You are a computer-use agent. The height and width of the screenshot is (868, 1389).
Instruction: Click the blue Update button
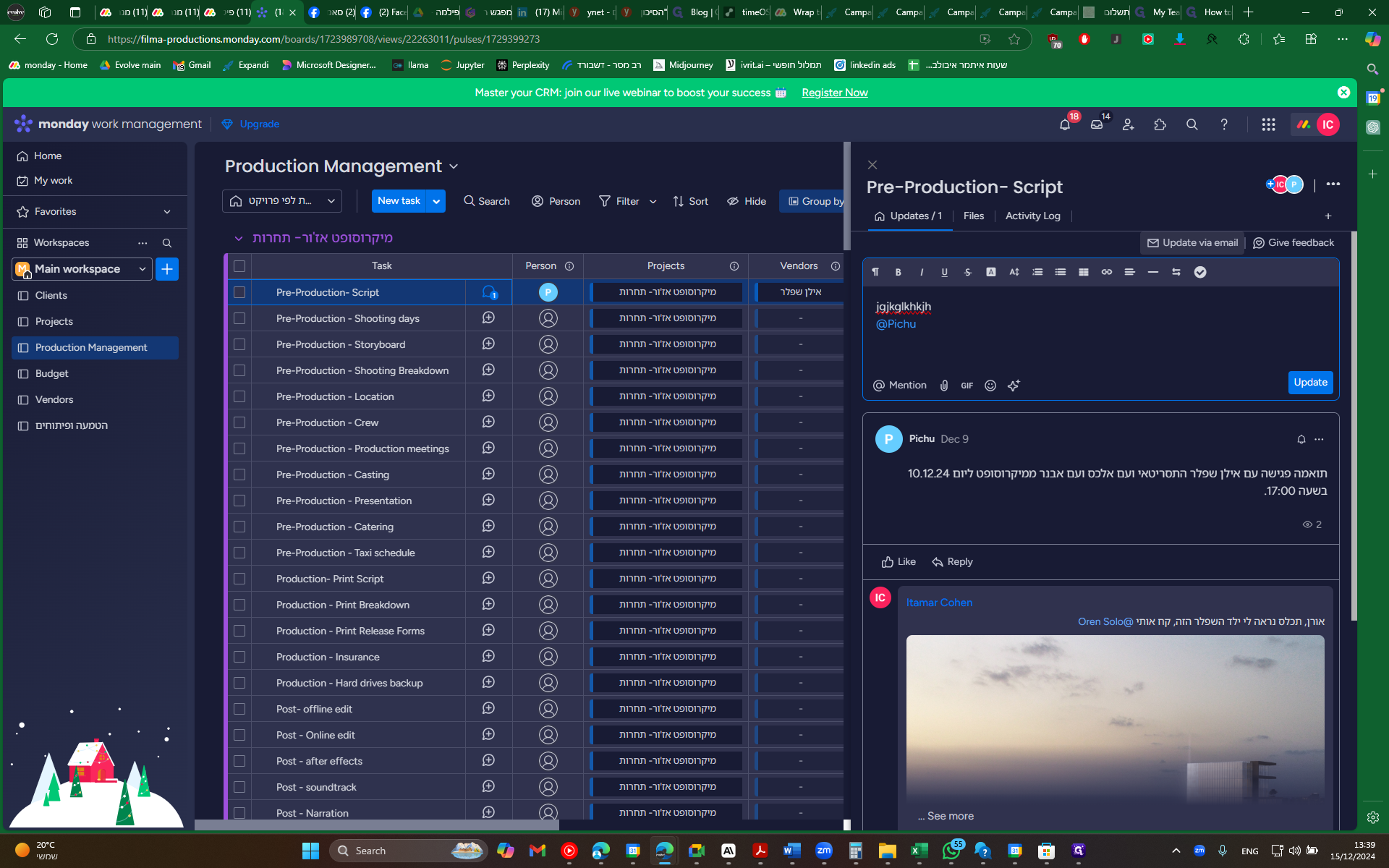[1309, 382]
